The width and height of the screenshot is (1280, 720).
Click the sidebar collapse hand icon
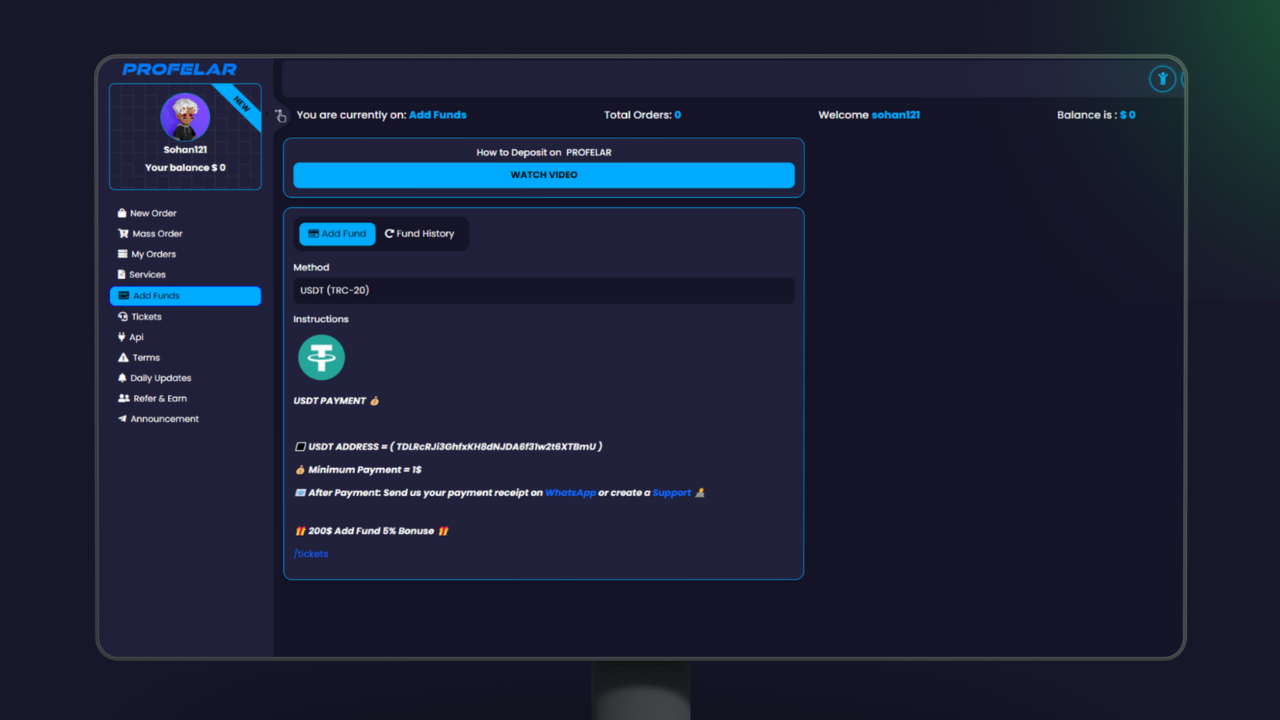click(x=281, y=116)
